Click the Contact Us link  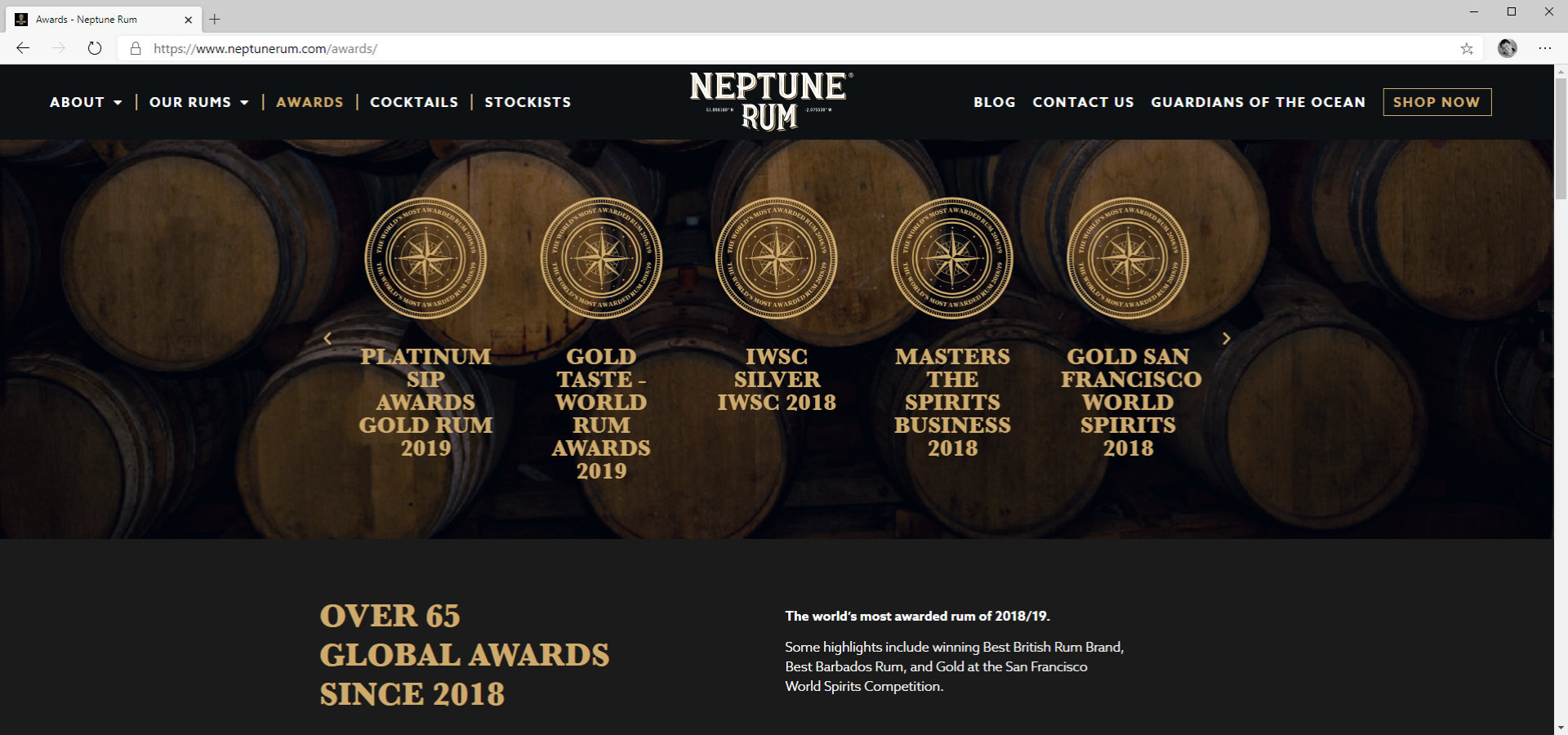coord(1083,102)
